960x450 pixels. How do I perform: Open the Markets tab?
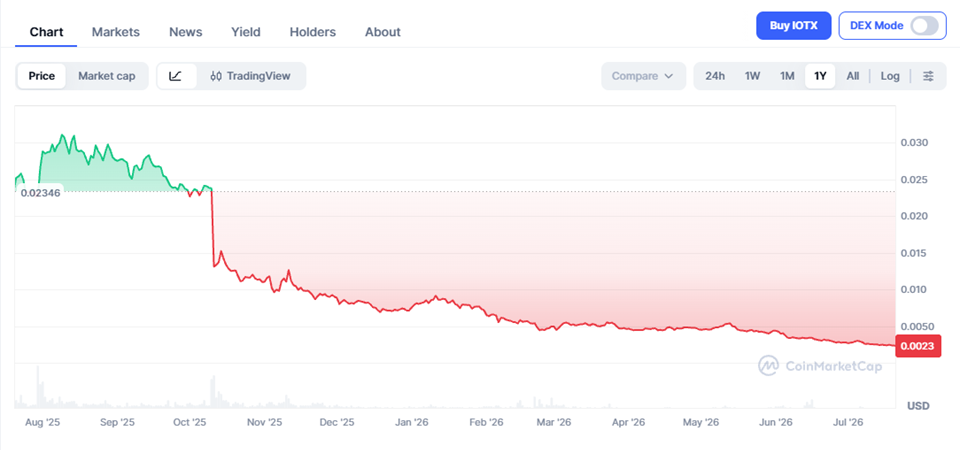(116, 32)
